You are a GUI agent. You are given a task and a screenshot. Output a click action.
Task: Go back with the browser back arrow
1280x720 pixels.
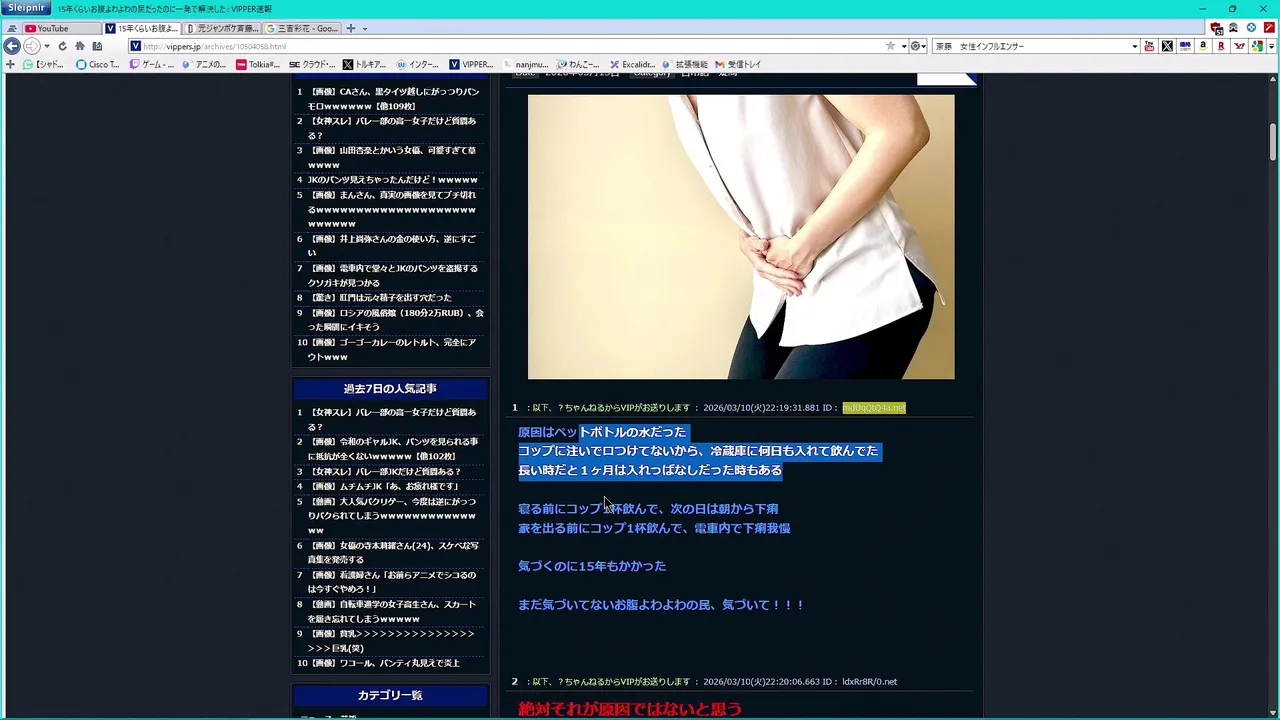click(x=12, y=46)
